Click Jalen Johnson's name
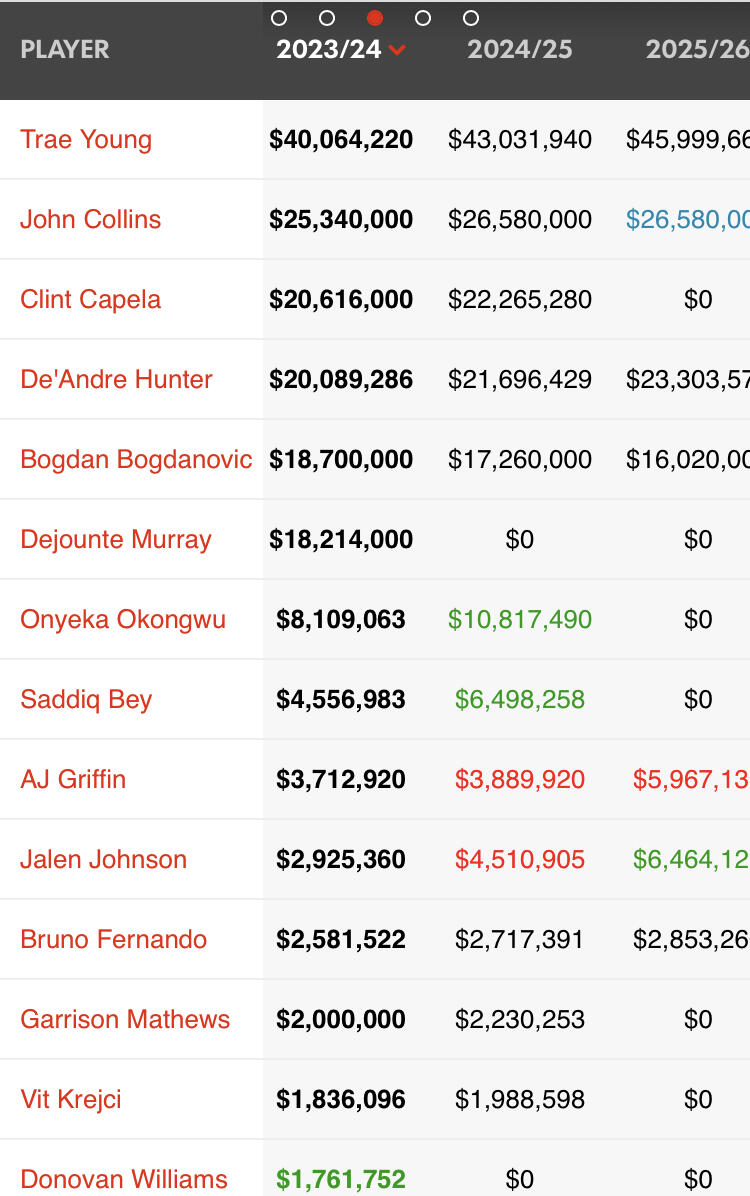This screenshot has width=750, height=1196. pyautogui.click(x=104, y=860)
